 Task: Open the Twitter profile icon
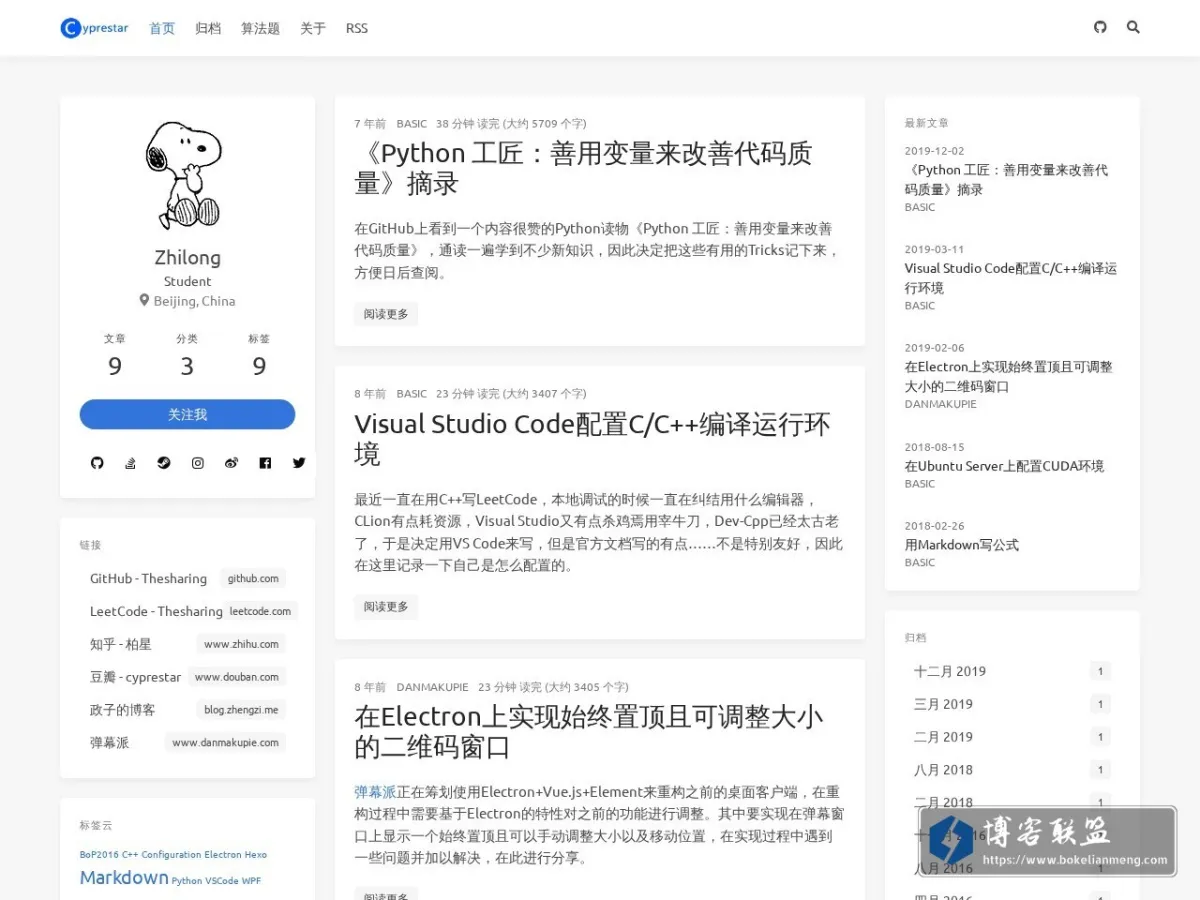[x=299, y=463]
